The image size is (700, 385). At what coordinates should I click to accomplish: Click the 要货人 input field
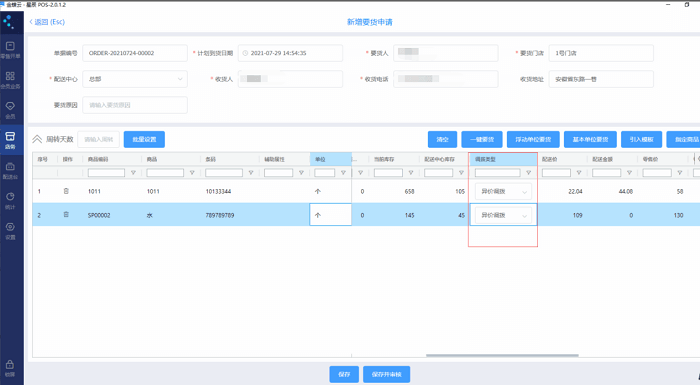446,53
